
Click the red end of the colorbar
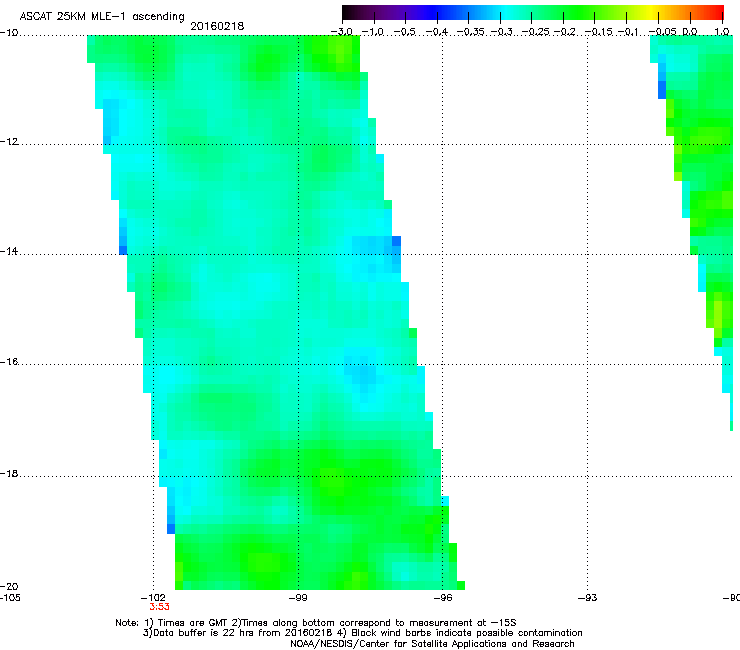click(715, 12)
